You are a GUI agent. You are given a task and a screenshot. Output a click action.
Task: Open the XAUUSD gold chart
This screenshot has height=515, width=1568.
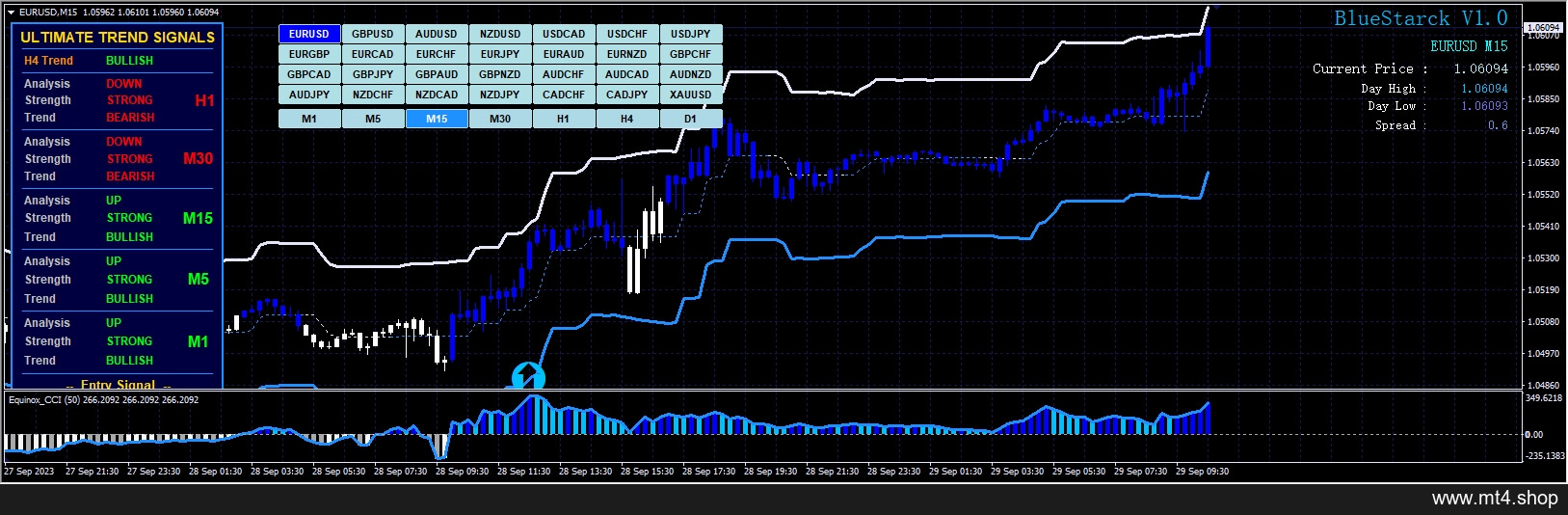point(691,95)
